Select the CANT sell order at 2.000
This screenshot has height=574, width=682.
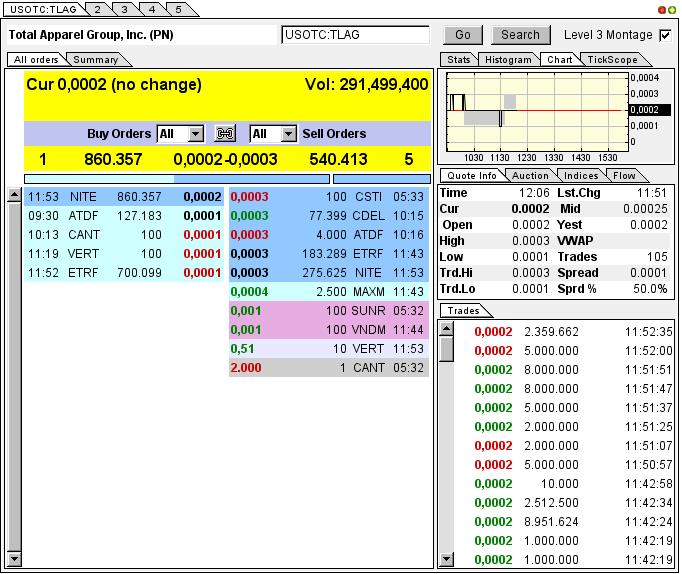click(x=329, y=367)
